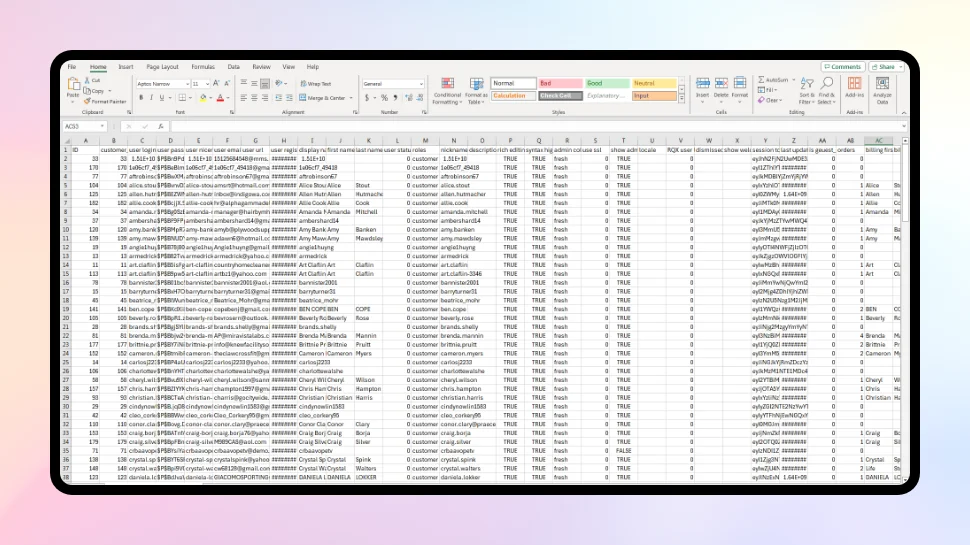Open the Help tab
Screen dimensions: 970x545
(313, 67)
